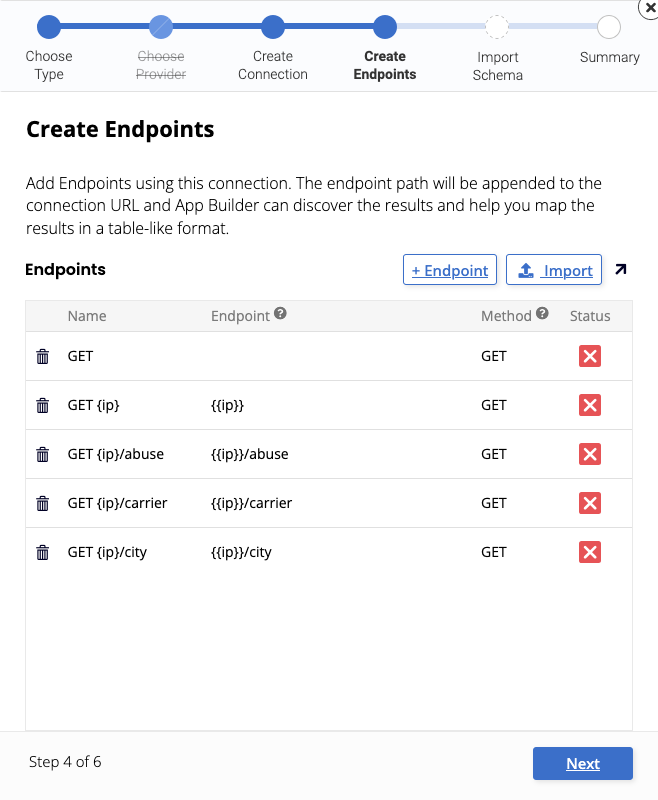Delete the GET {ip} endpoint row

click(41, 405)
